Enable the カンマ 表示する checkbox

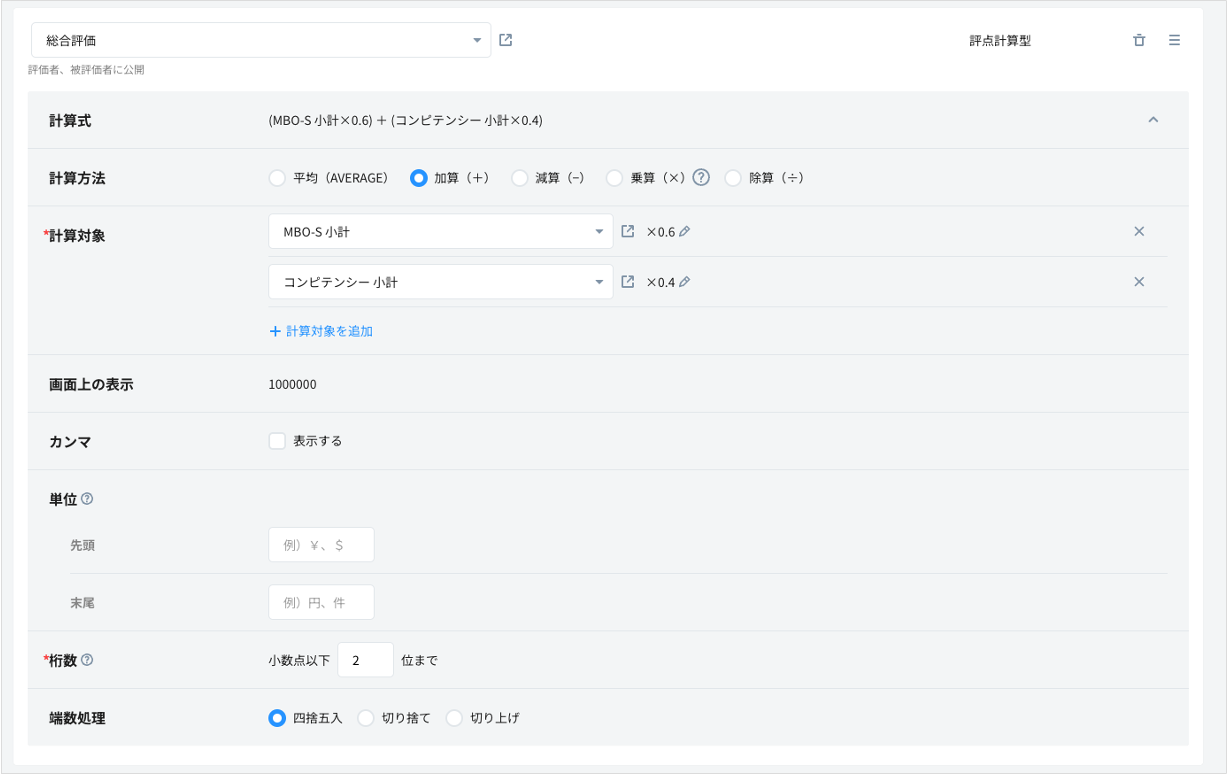point(277,441)
